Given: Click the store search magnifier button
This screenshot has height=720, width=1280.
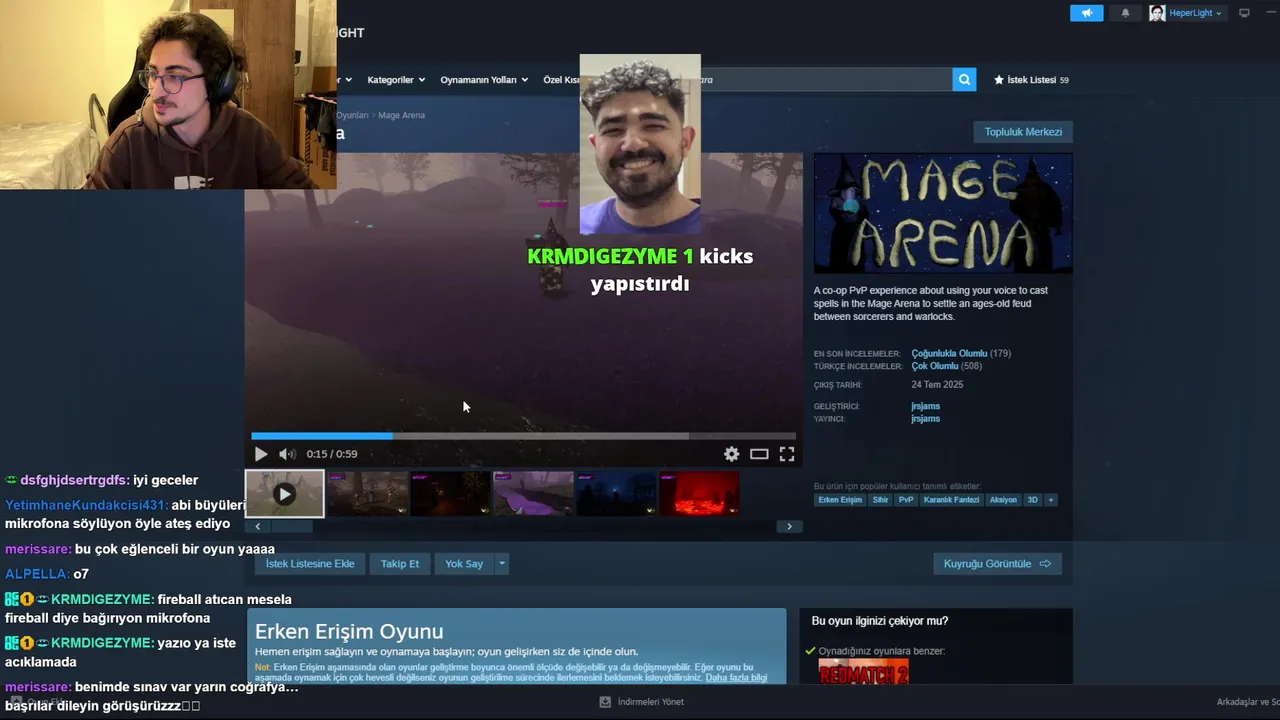Looking at the screenshot, I should click(x=964, y=80).
